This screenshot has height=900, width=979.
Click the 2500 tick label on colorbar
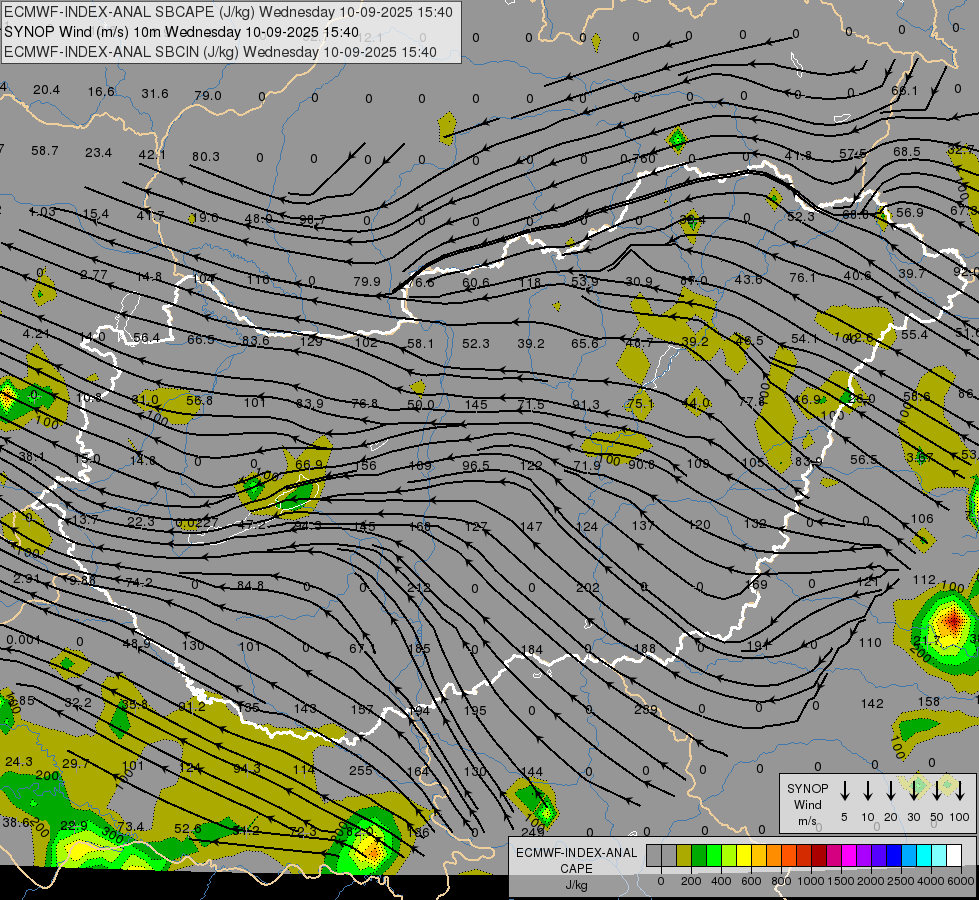[x=901, y=881]
